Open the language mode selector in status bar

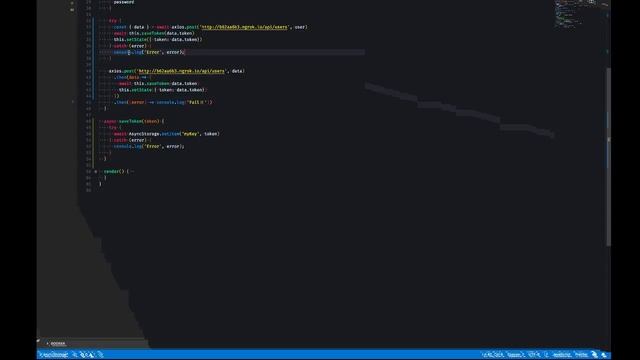click(x=562, y=355)
